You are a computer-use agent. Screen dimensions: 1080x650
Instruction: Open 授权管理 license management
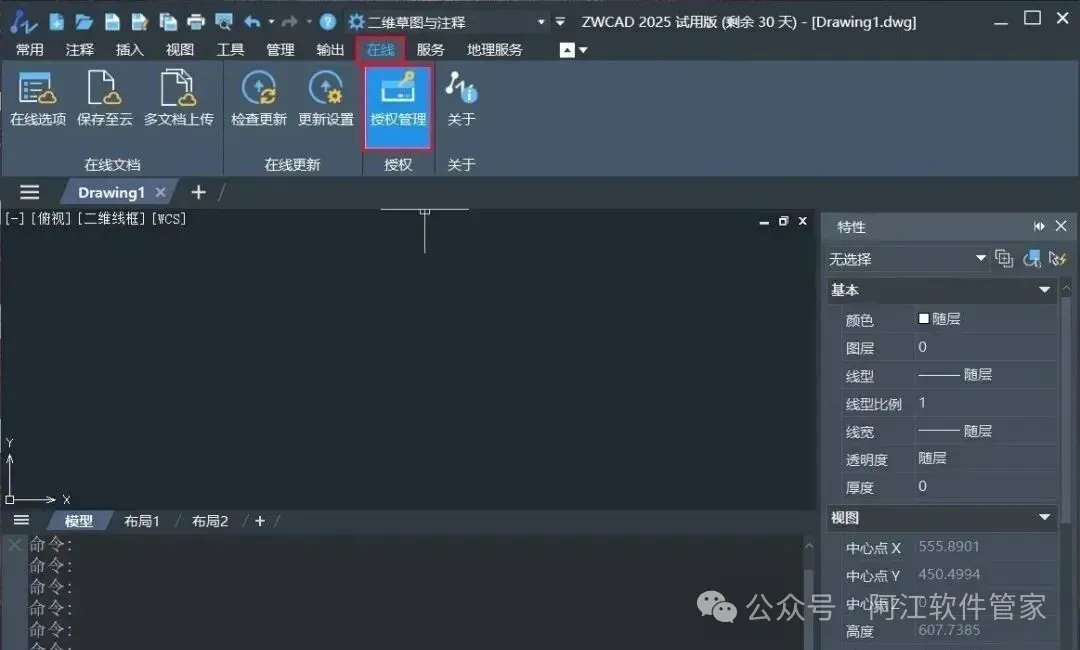pos(398,107)
